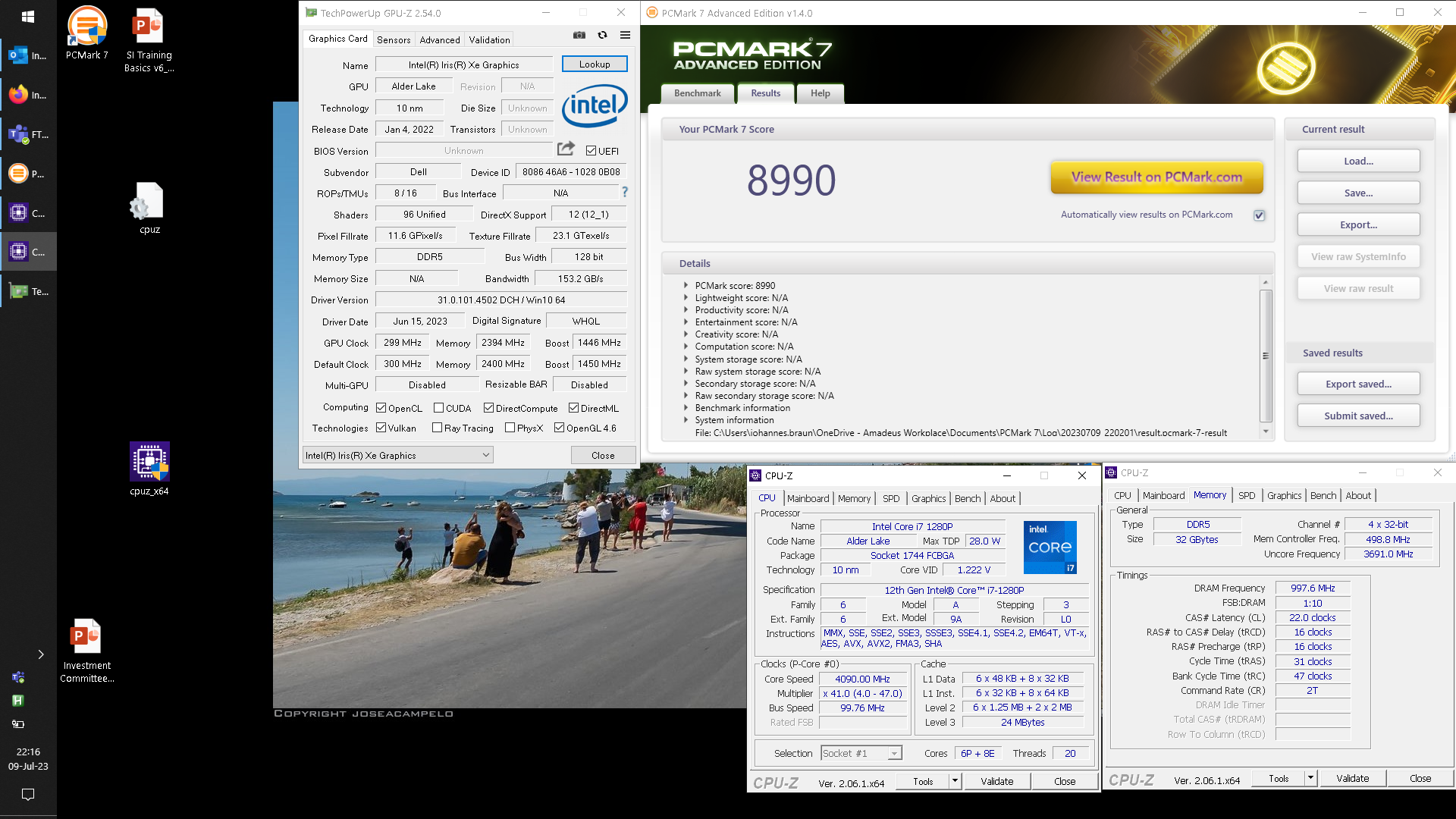
Task: Open the GPU selection dropdown
Action: 397,455
